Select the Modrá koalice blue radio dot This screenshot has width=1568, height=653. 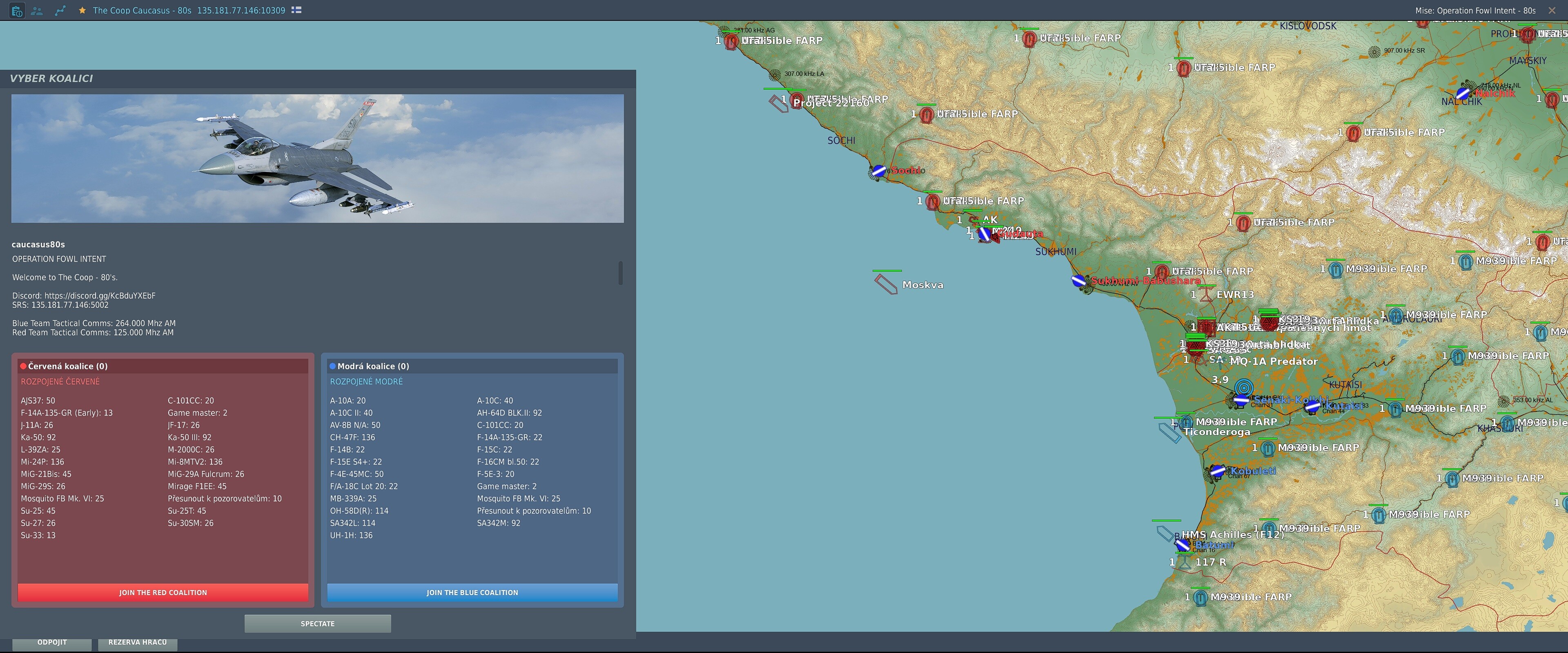click(332, 366)
